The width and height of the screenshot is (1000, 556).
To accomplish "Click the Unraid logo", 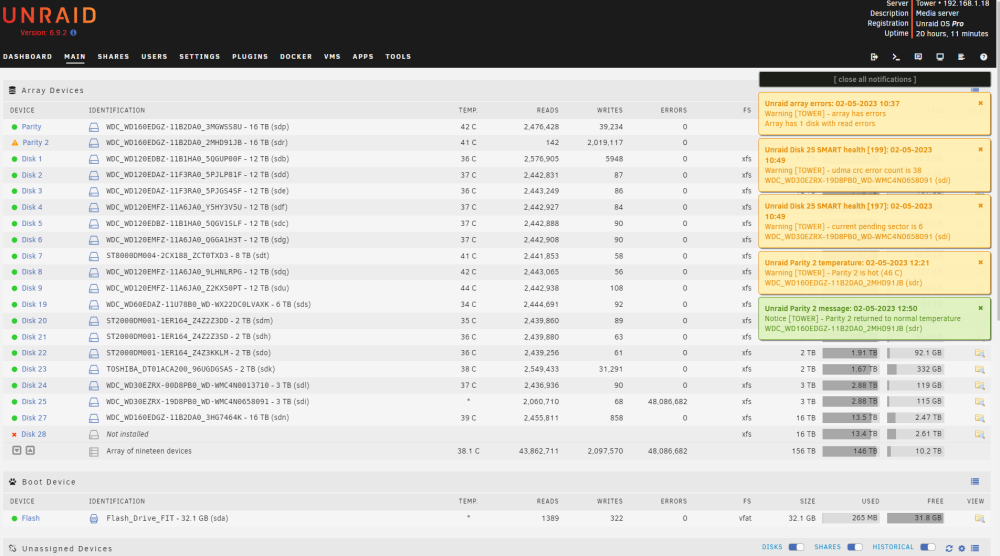I will tap(50, 15).
